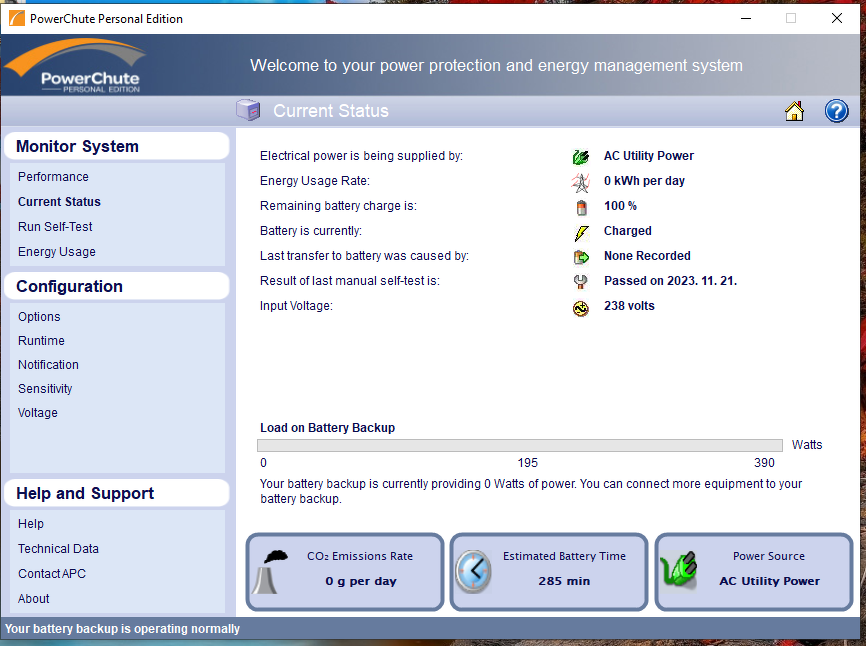Viewport: 866px width, 646px height.
Task: Click the 'Energy Usage Rate:' label
Action: pyautogui.click(x=315, y=181)
